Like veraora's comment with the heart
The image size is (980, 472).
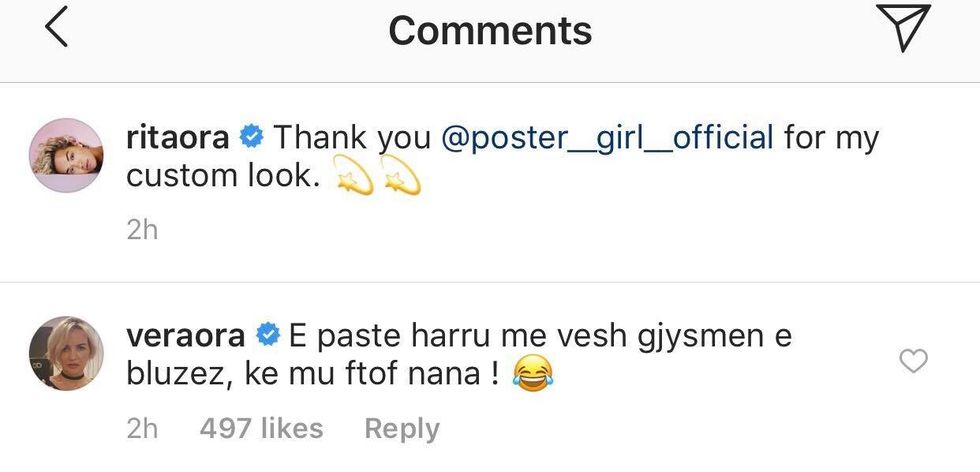(914, 361)
